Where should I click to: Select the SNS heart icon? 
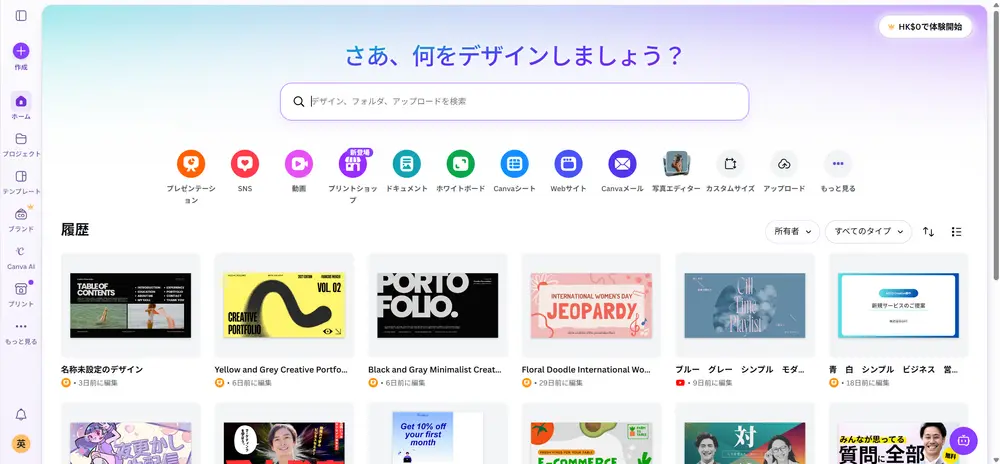(x=245, y=164)
